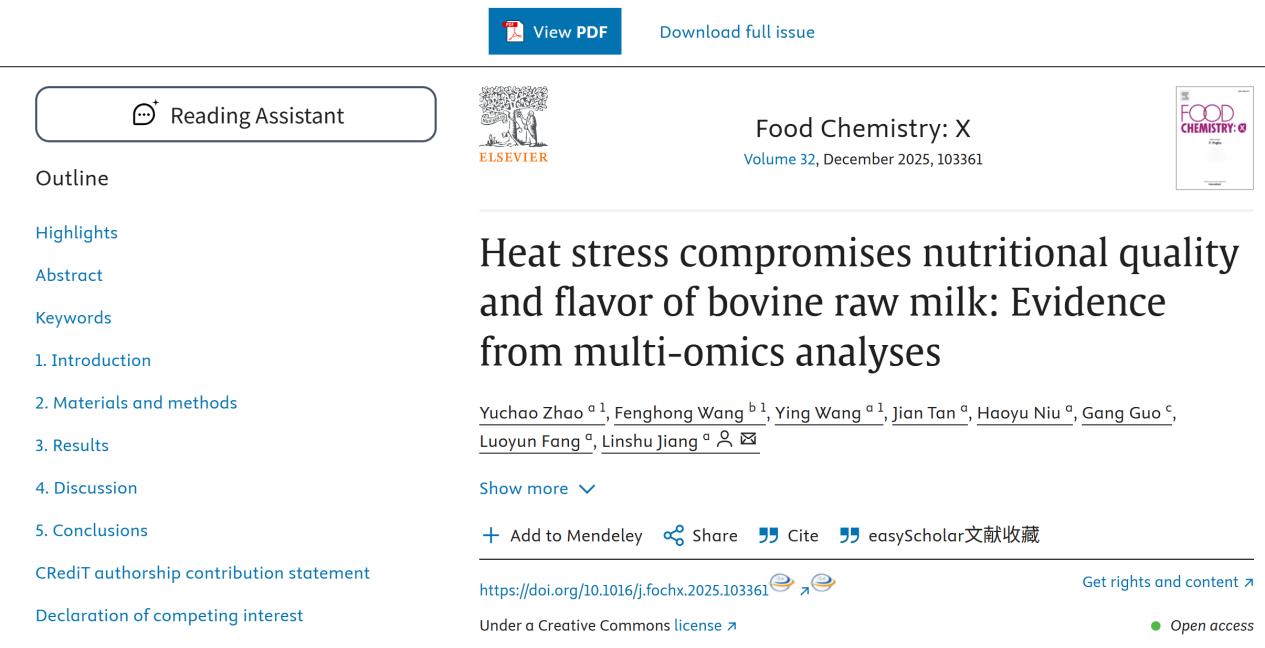Open author Yuchao Zhao's details
The height and width of the screenshot is (648, 1265).
[531, 414]
